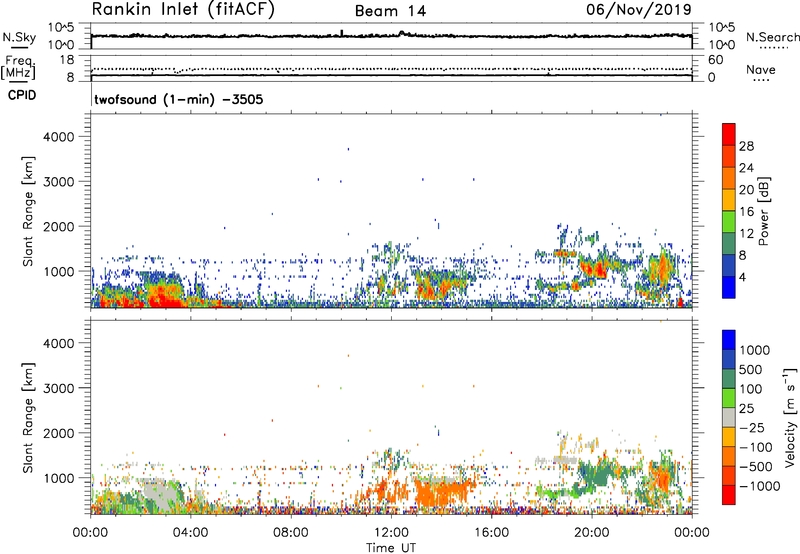Click the 'twofsound (1-min) -3505' text
Viewport: 800px width, 554px height.
click(179, 99)
